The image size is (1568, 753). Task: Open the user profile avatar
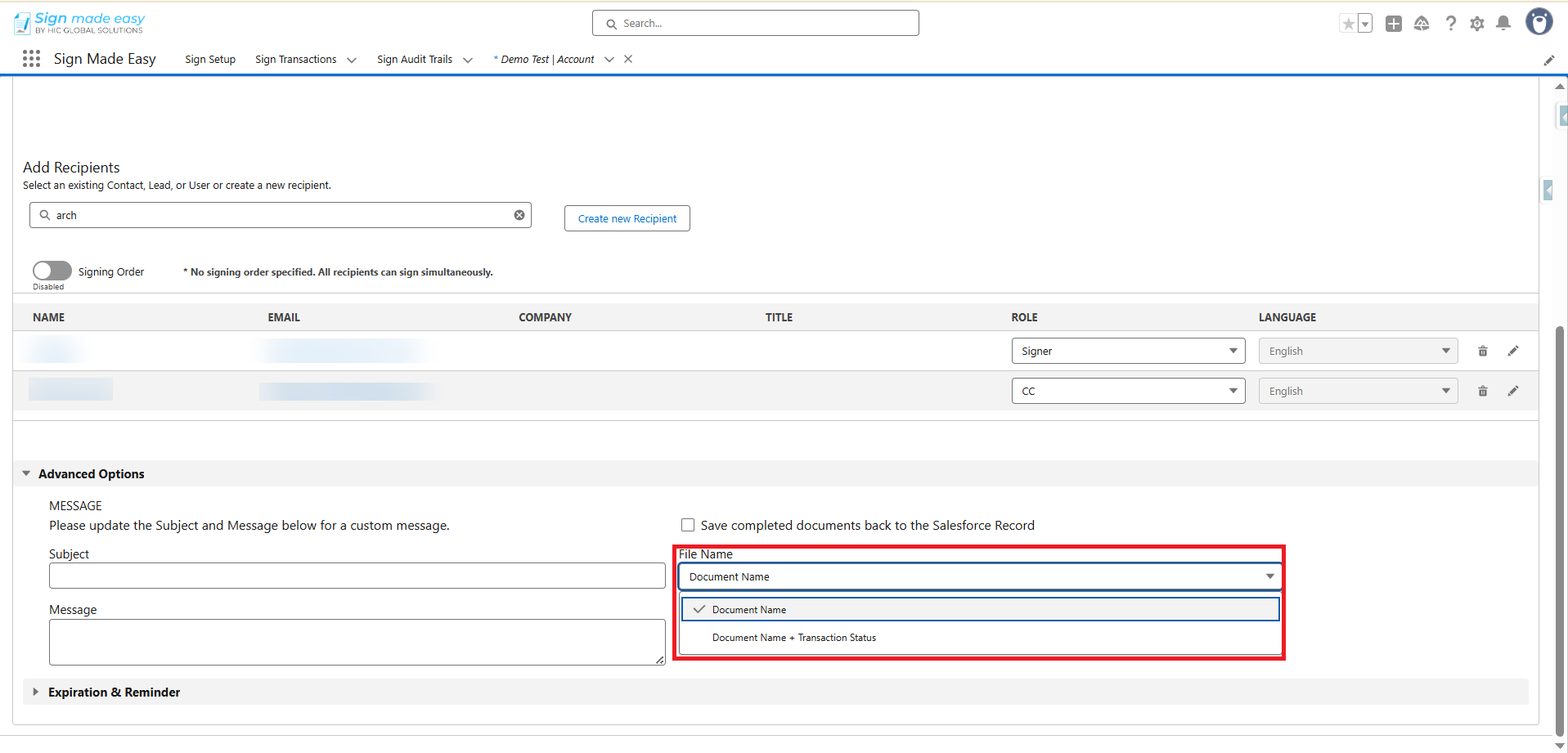(1539, 22)
